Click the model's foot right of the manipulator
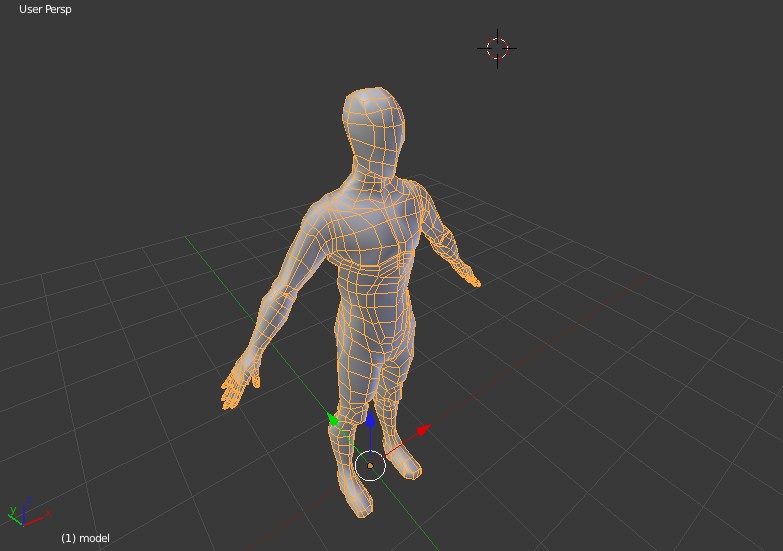 click(x=404, y=462)
